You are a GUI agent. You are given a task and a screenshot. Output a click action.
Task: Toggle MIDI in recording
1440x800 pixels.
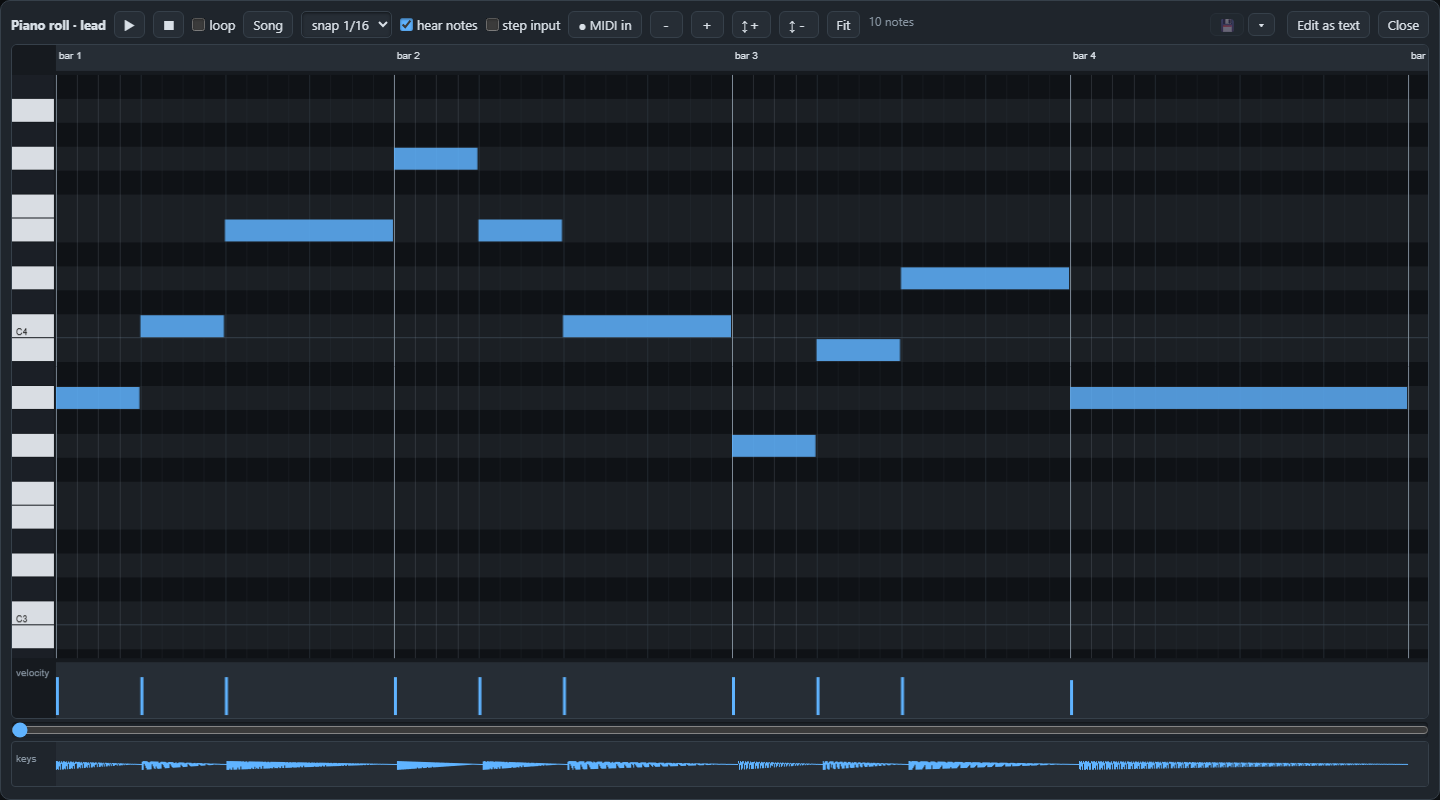pyautogui.click(x=605, y=25)
